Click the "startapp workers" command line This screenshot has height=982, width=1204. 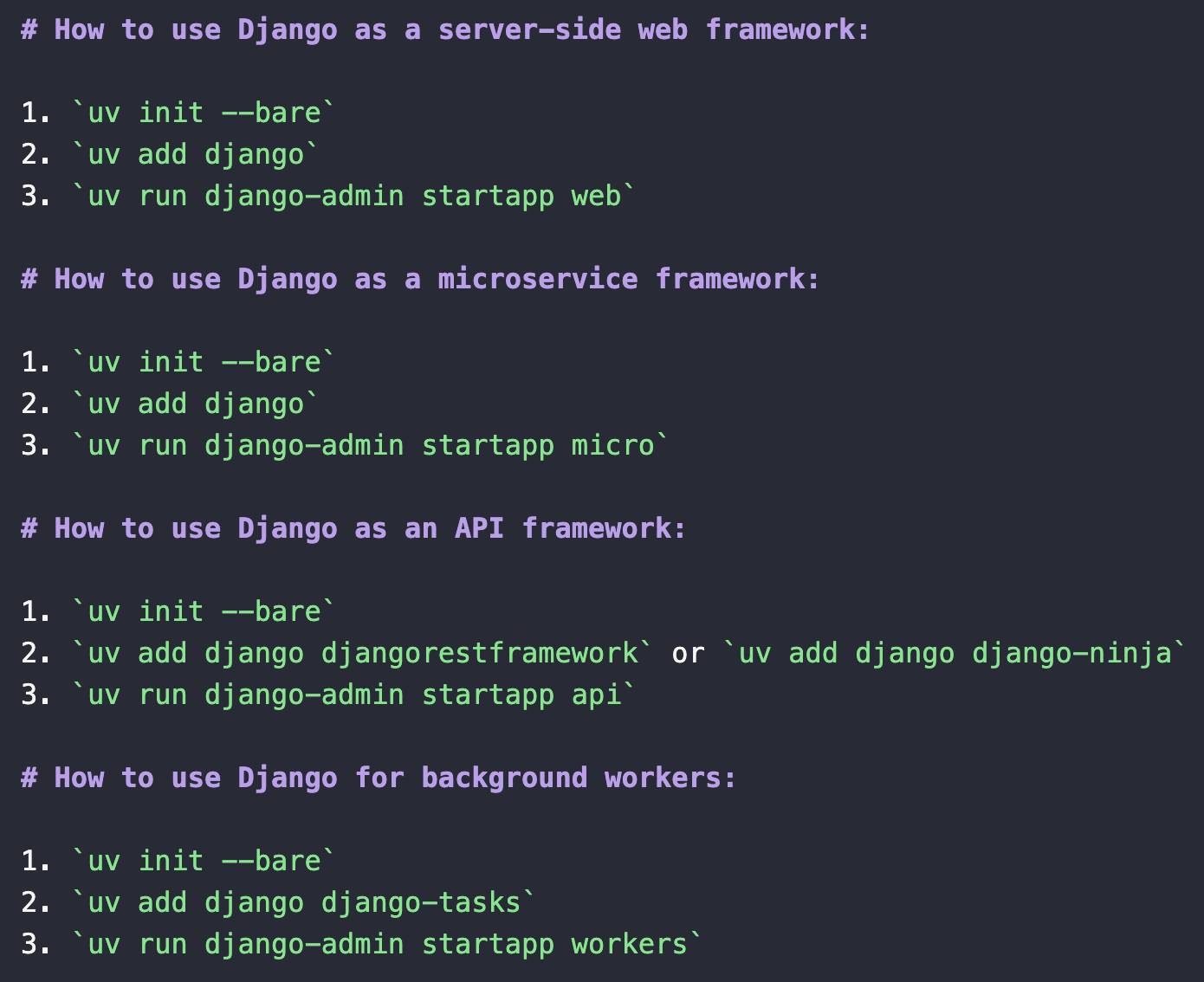[386, 944]
